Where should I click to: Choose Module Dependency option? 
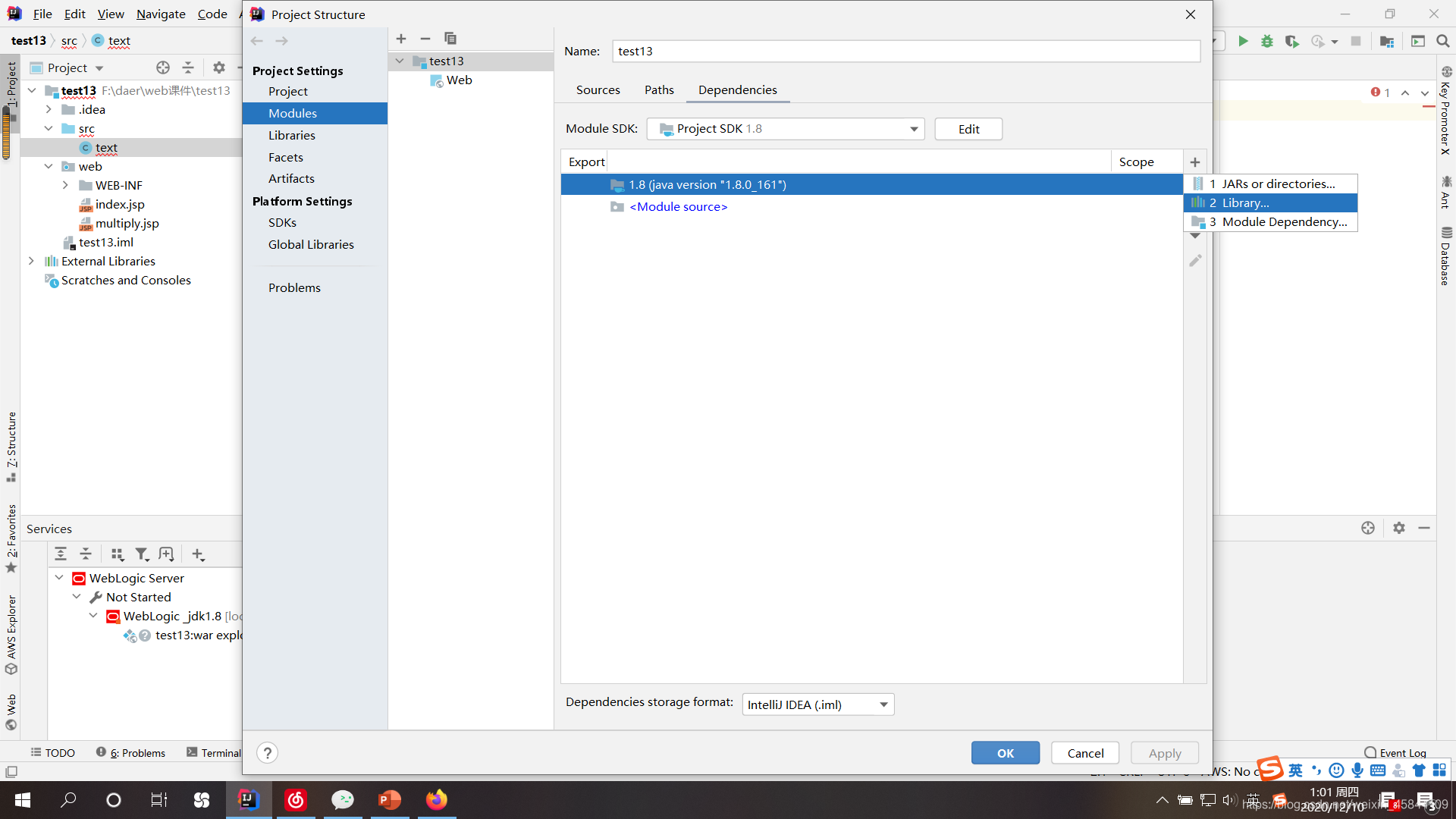click(1270, 221)
